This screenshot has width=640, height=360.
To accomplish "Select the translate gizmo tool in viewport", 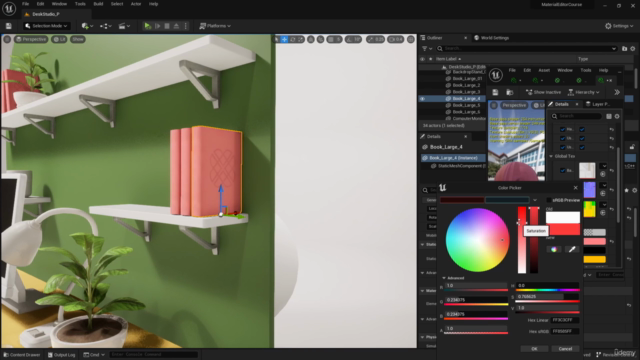I will coord(284,39).
